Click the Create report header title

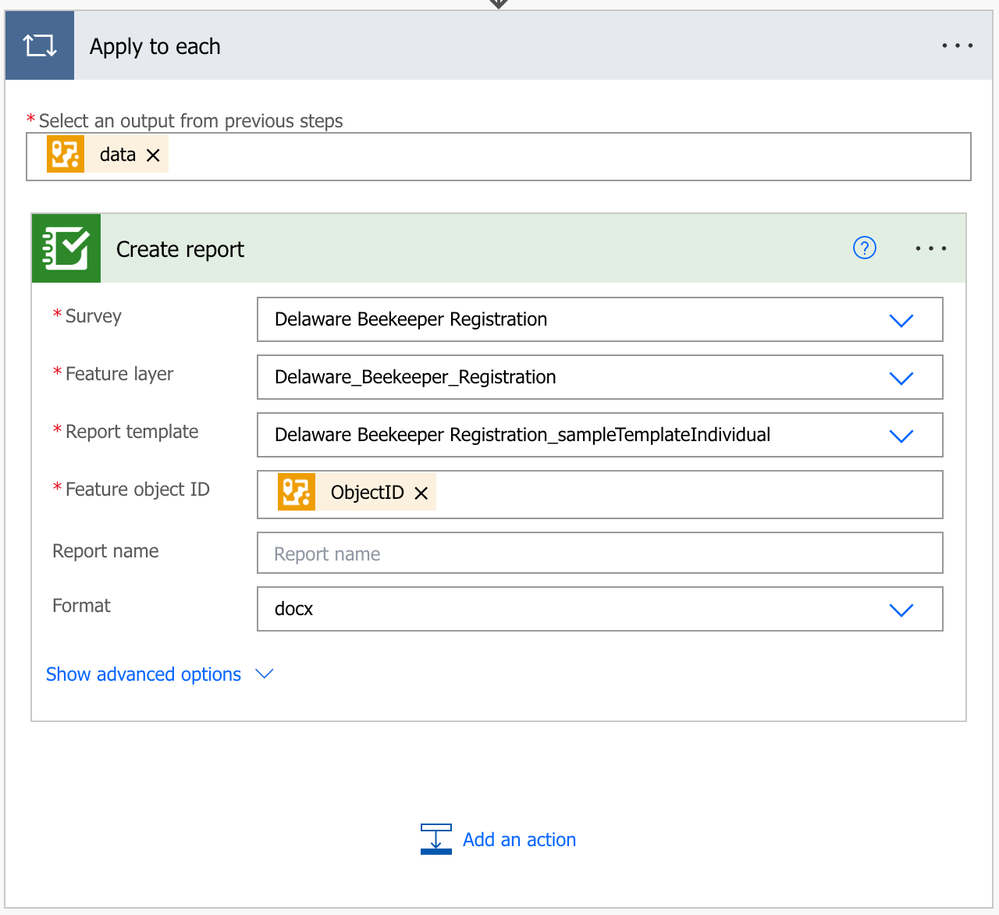[180, 249]
